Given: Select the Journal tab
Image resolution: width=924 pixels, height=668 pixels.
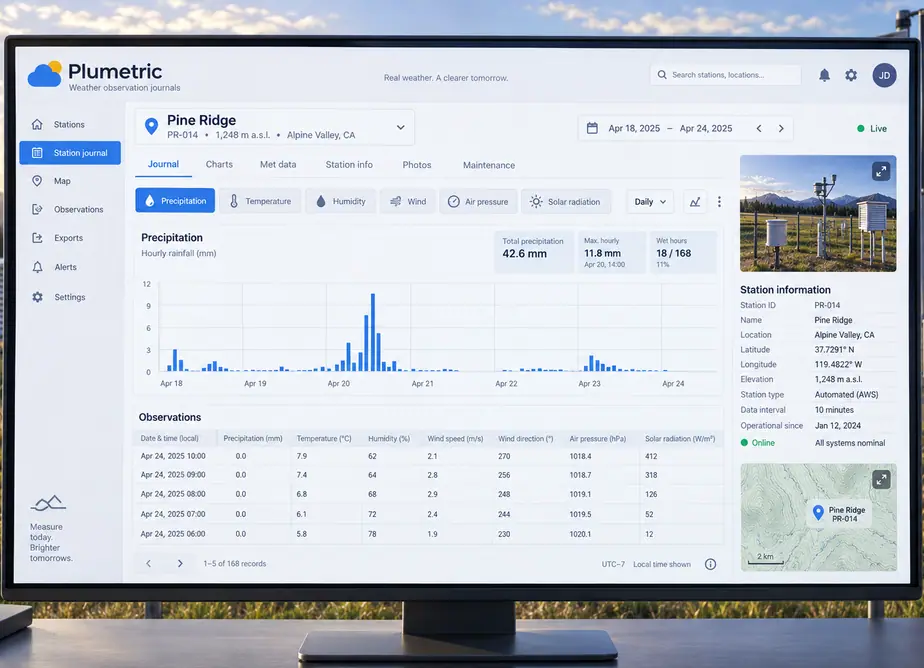Looking at the screenshot, I should [163, 164].
